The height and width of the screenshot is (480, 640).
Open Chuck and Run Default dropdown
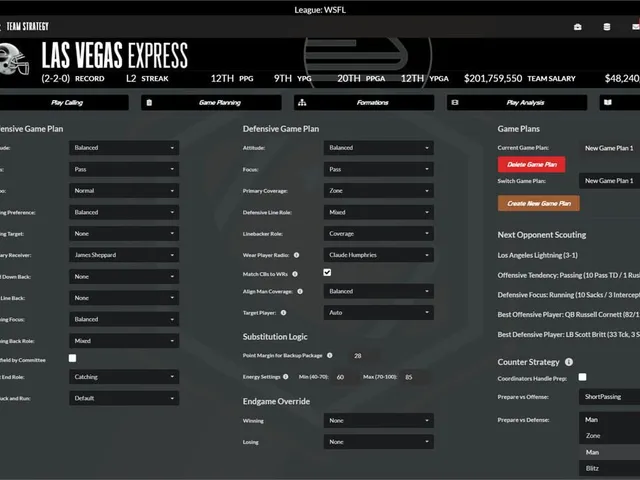124,398
